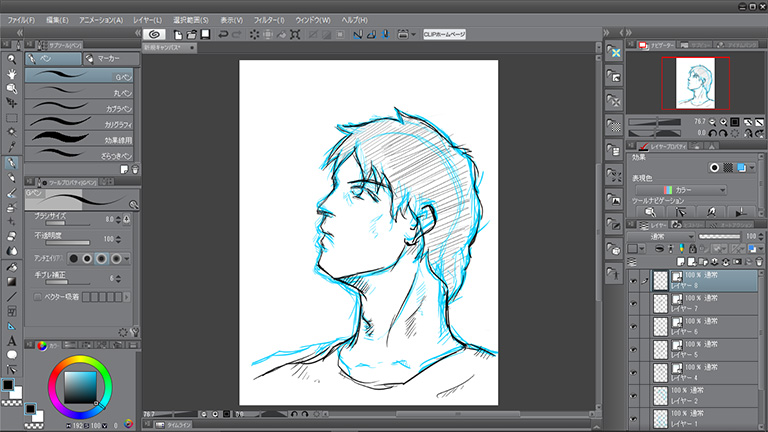Screen dimensions: 768x432
Task: Switch to the マーカー sub tool tab
Action: point(108,59)
